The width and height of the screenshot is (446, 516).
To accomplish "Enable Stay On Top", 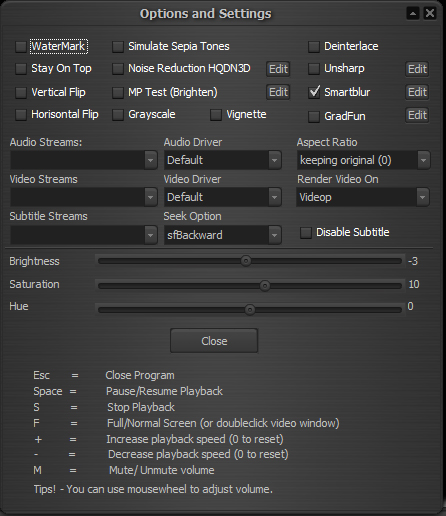I will pyautogui.click(x=21, y=69).
